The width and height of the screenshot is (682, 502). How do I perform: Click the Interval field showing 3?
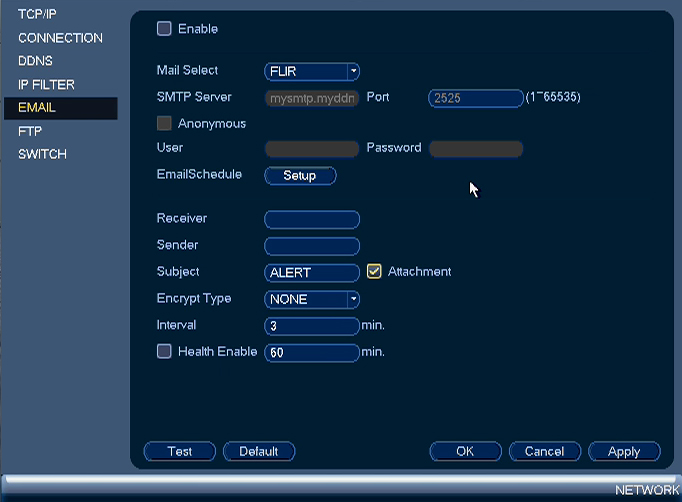point(312,326)
